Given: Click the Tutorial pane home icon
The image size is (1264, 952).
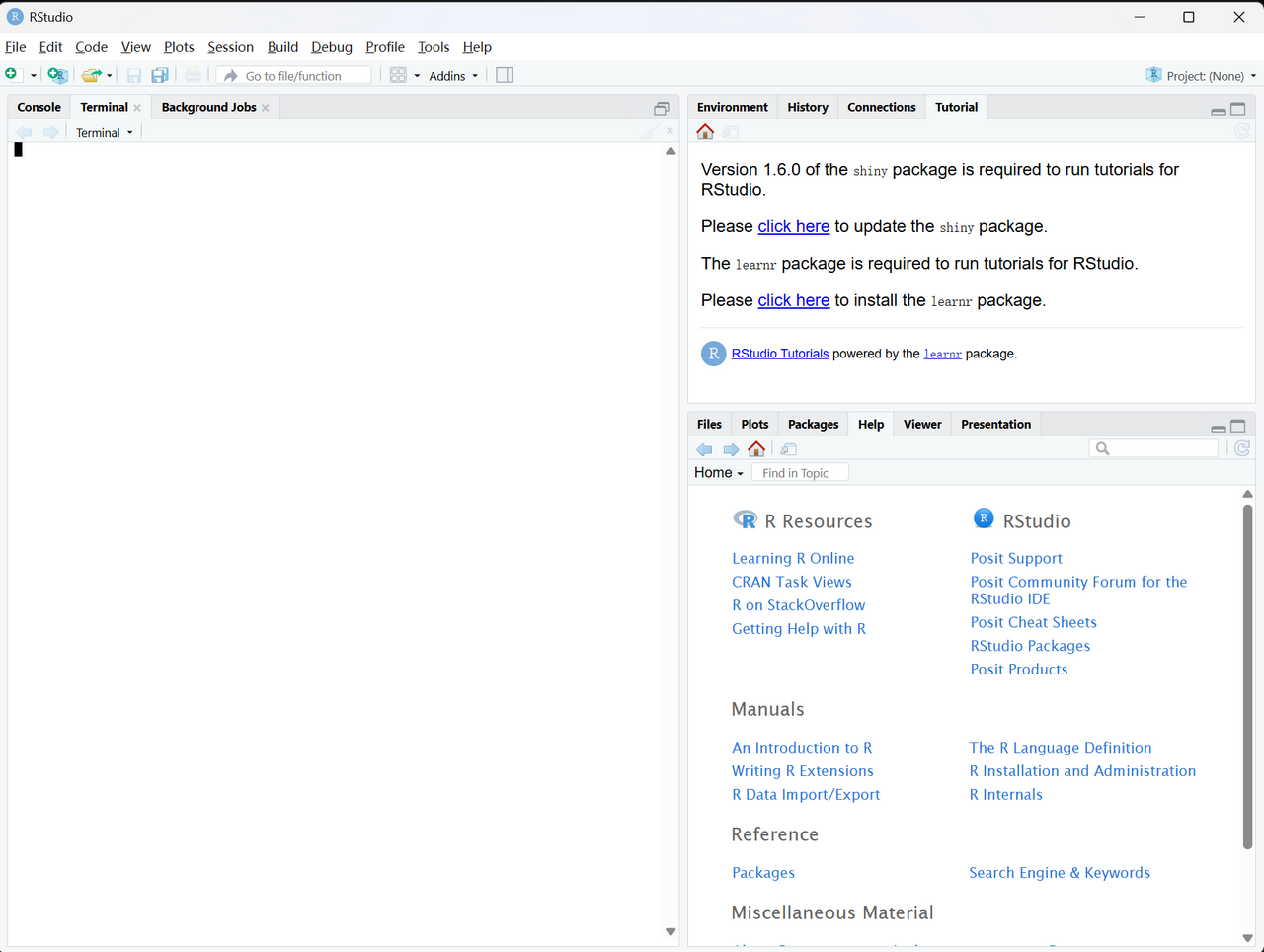Looking at the screenshot, I should [x=705, y=132].
